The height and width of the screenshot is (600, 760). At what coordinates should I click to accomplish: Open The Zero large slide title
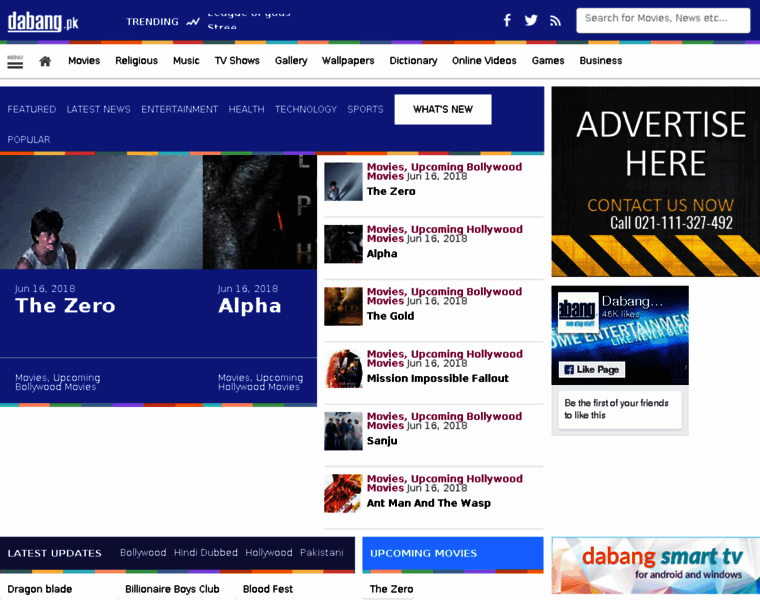(65, 306)
